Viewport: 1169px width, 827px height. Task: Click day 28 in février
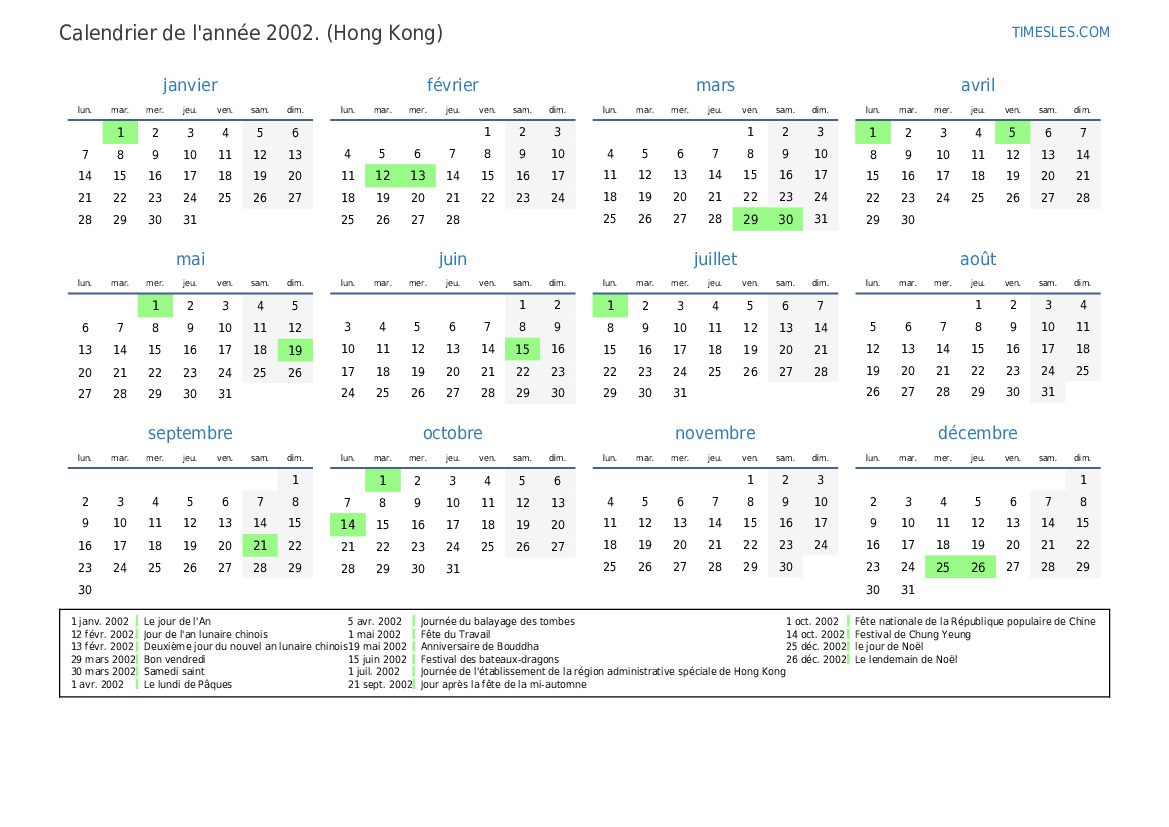(453, 220)
